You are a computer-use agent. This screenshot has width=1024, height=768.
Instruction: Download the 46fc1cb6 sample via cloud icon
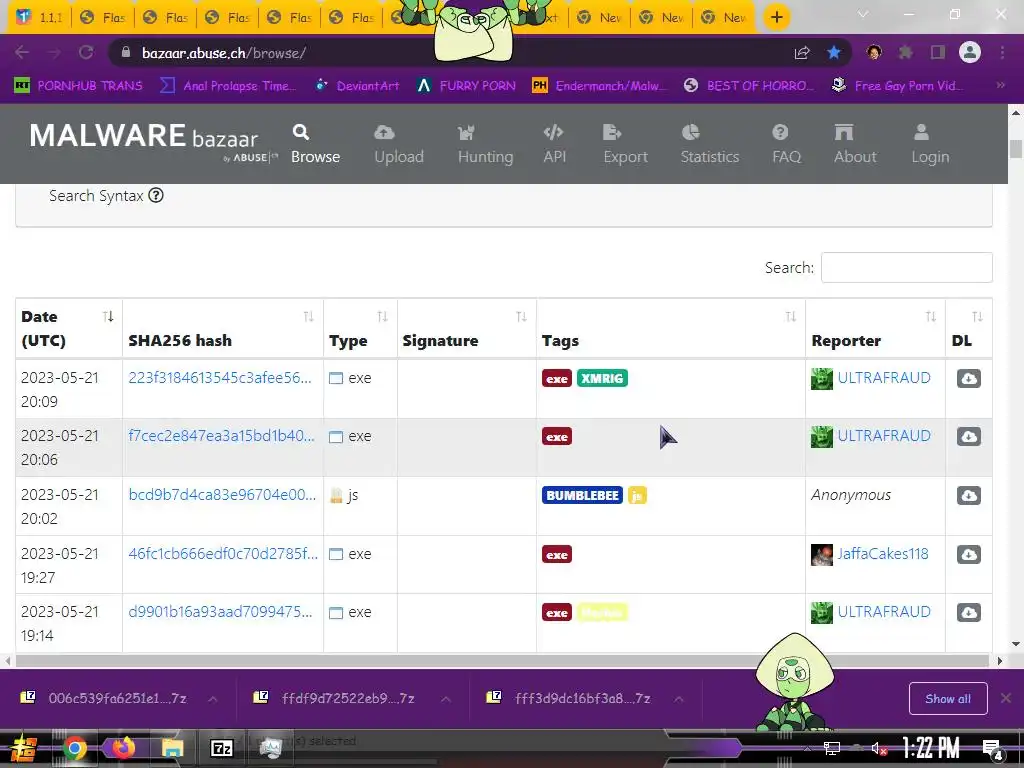[x=968, y=554]
